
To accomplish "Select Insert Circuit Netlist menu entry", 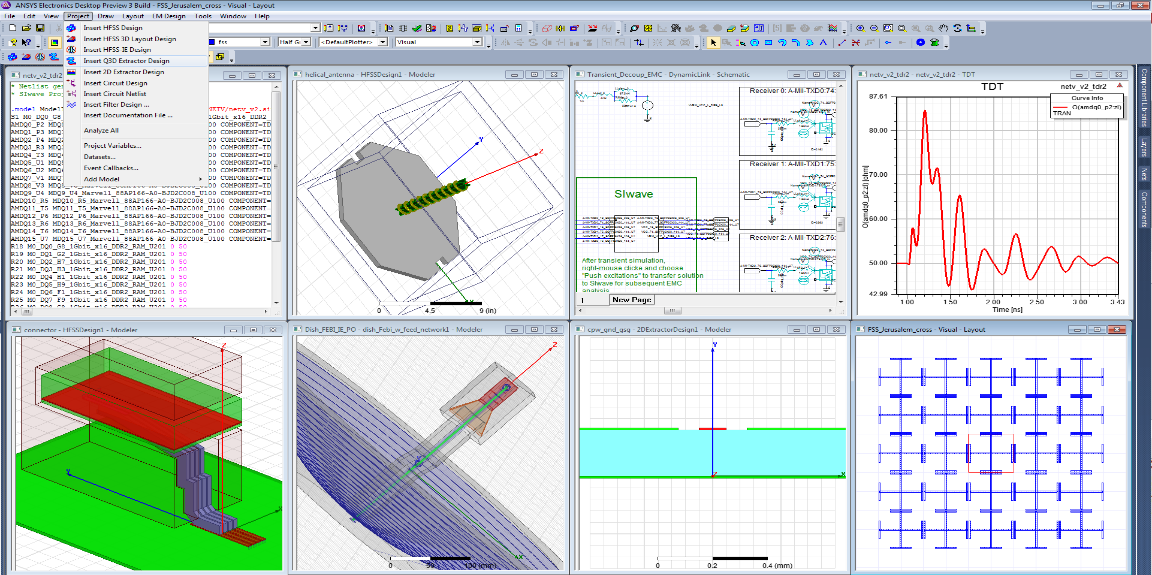I will click(x=114, y=93).
